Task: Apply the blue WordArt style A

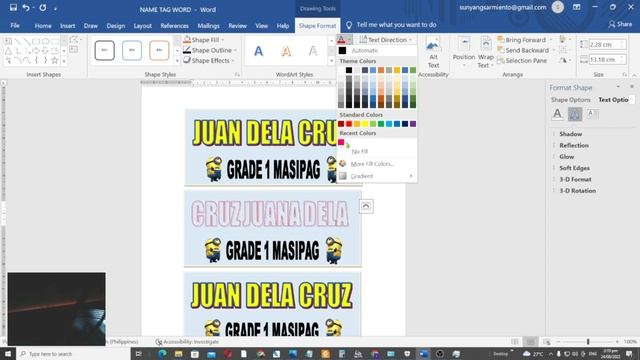Action: point(258,51)
